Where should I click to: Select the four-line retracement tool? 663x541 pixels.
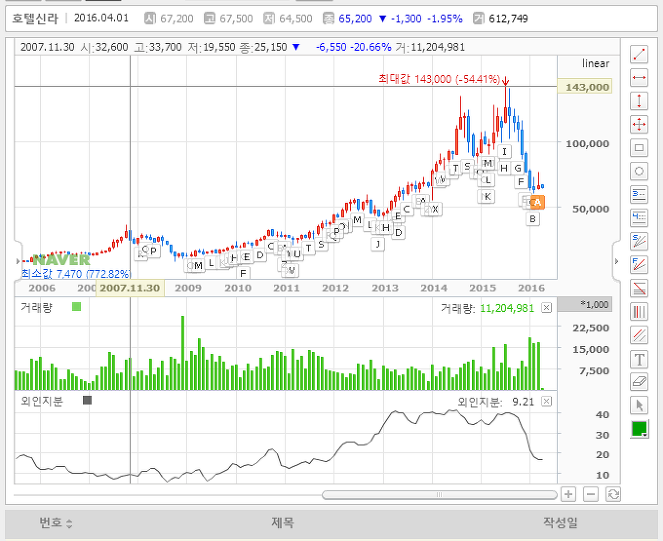pos(639,218)
